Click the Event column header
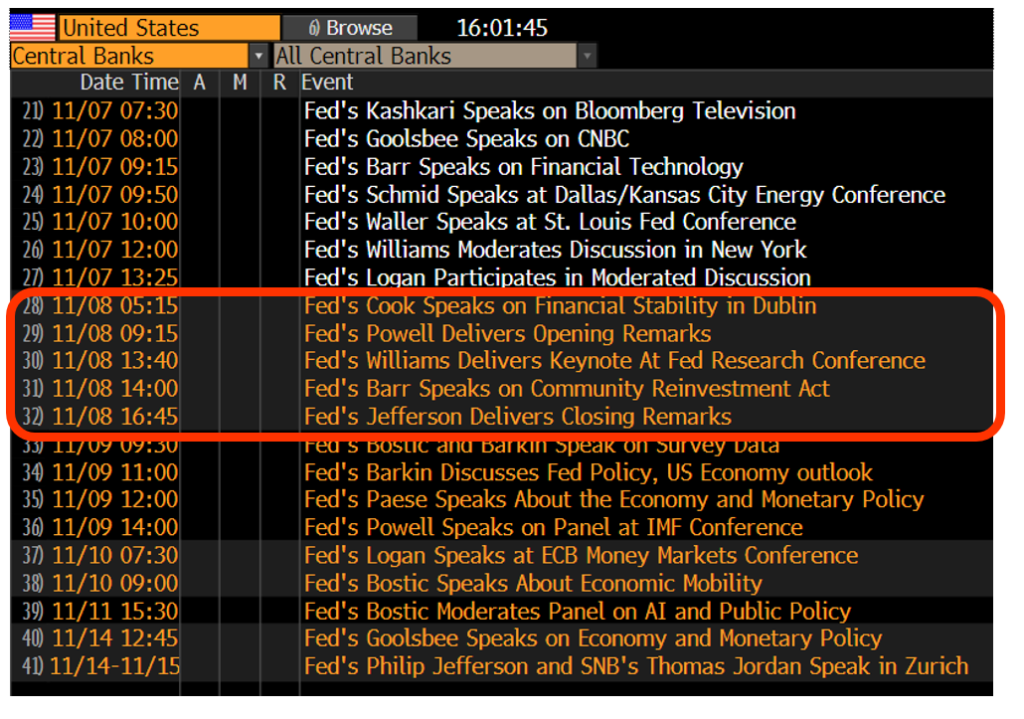Screen dimensions: 1024x719 (327, 82)
